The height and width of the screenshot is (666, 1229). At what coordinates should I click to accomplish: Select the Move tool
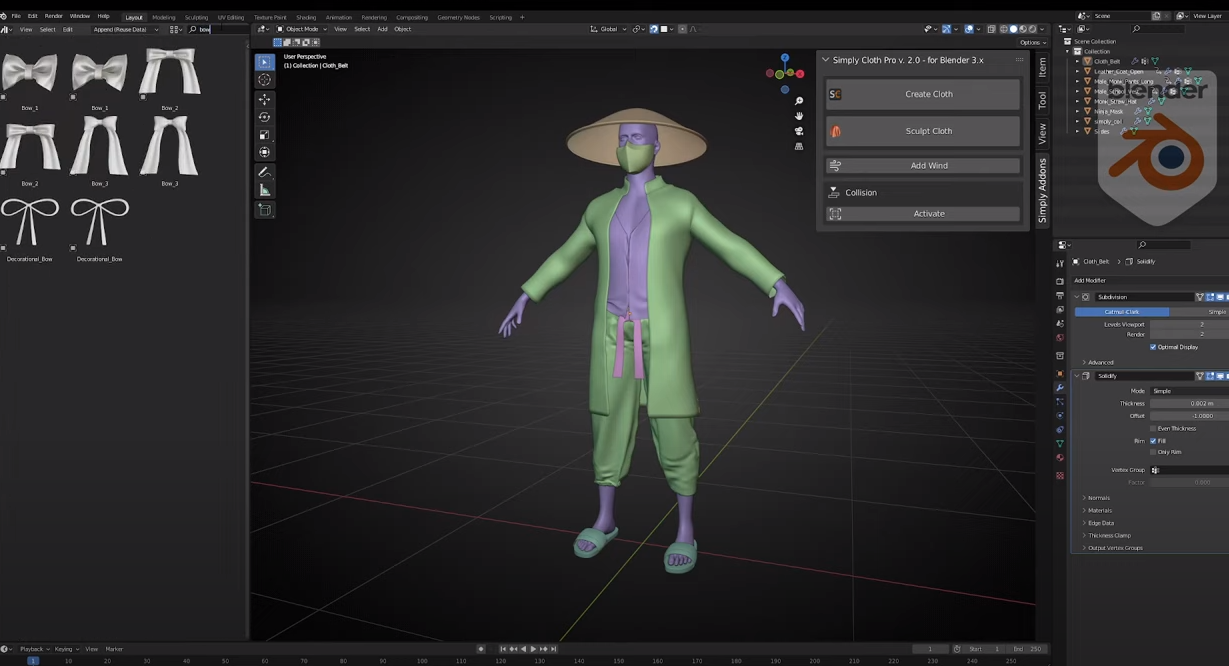[264, 100]
